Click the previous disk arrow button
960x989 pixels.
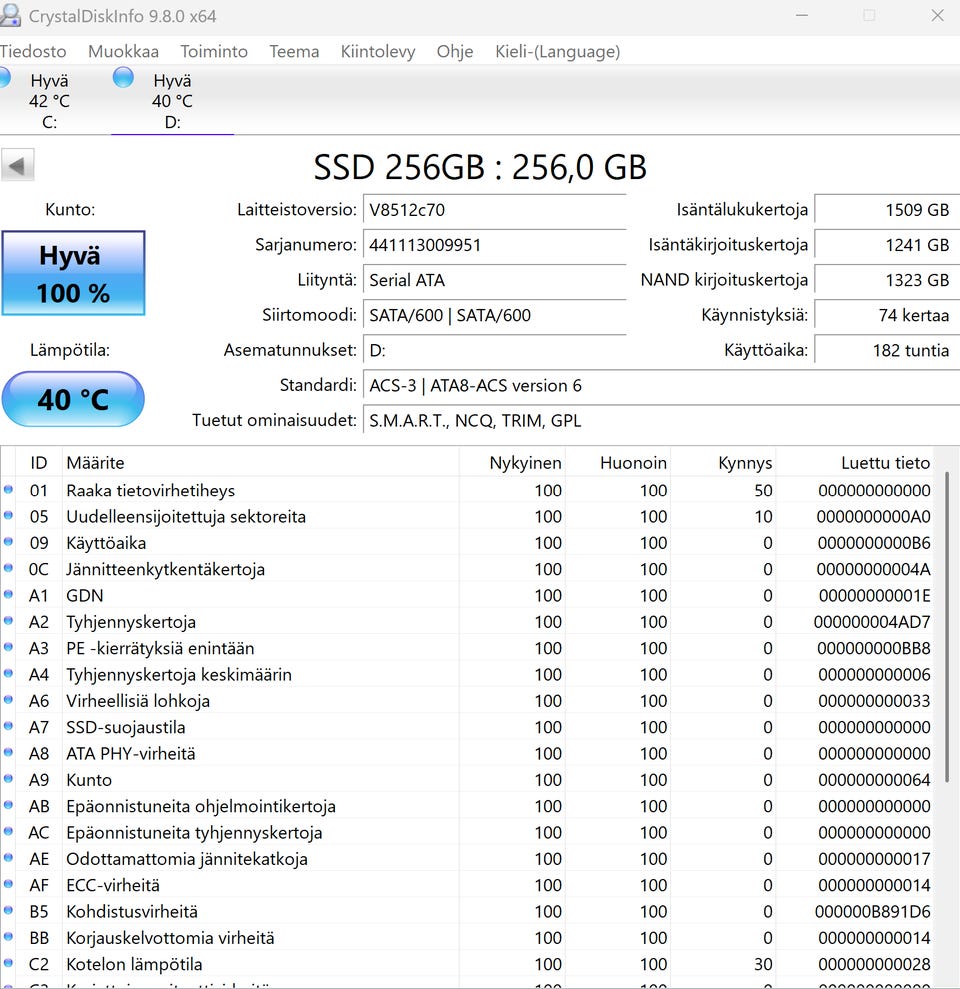18,165
